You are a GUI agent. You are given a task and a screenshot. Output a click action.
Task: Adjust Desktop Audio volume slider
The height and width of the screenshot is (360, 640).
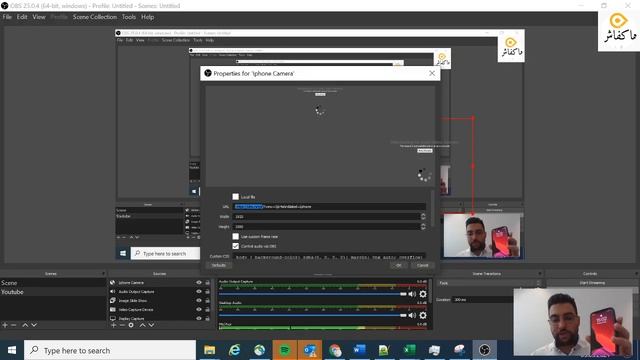pyautogui.click(x=313, y=315)
